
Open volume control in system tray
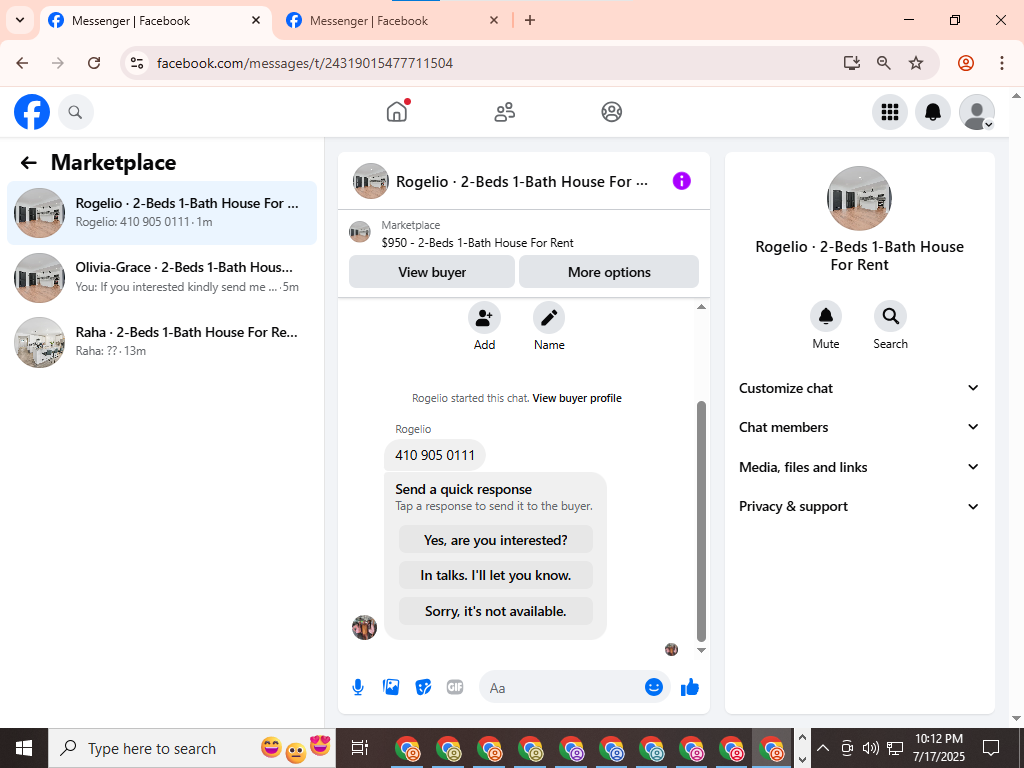click(870, 748)
